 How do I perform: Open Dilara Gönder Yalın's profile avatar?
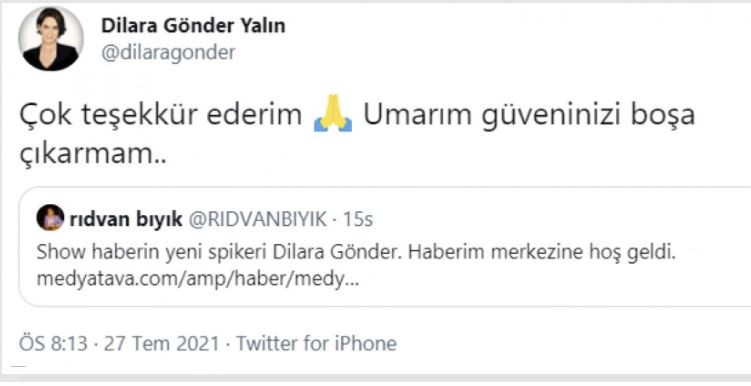(51, 39)
